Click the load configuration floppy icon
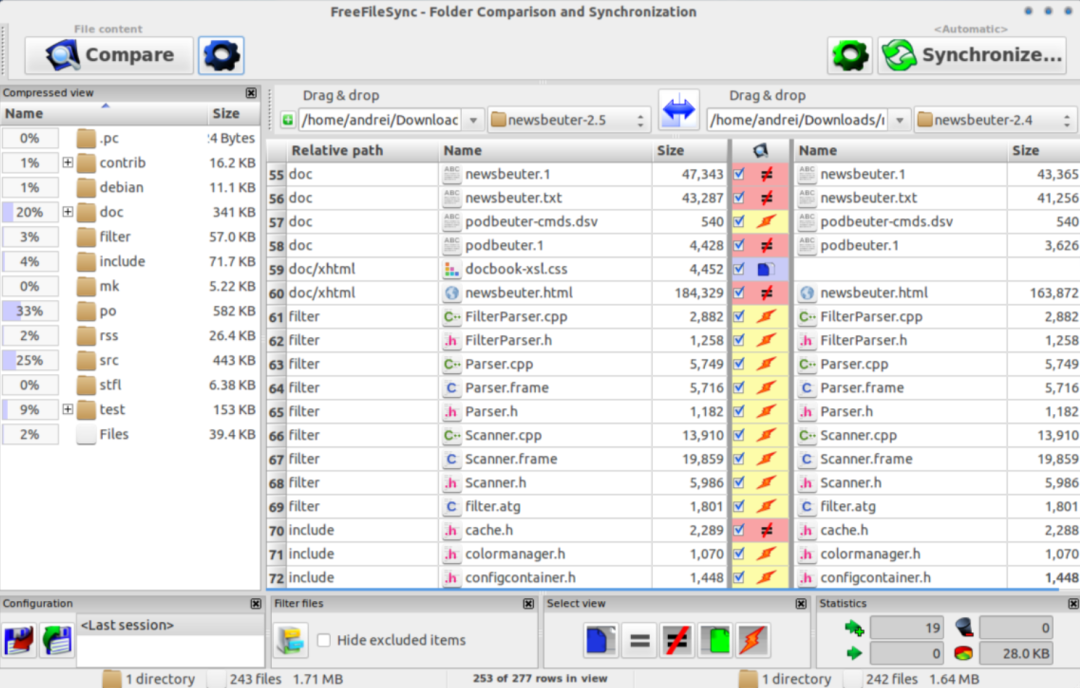This screenshot has height=688, width=1080. tap(57, 640)
